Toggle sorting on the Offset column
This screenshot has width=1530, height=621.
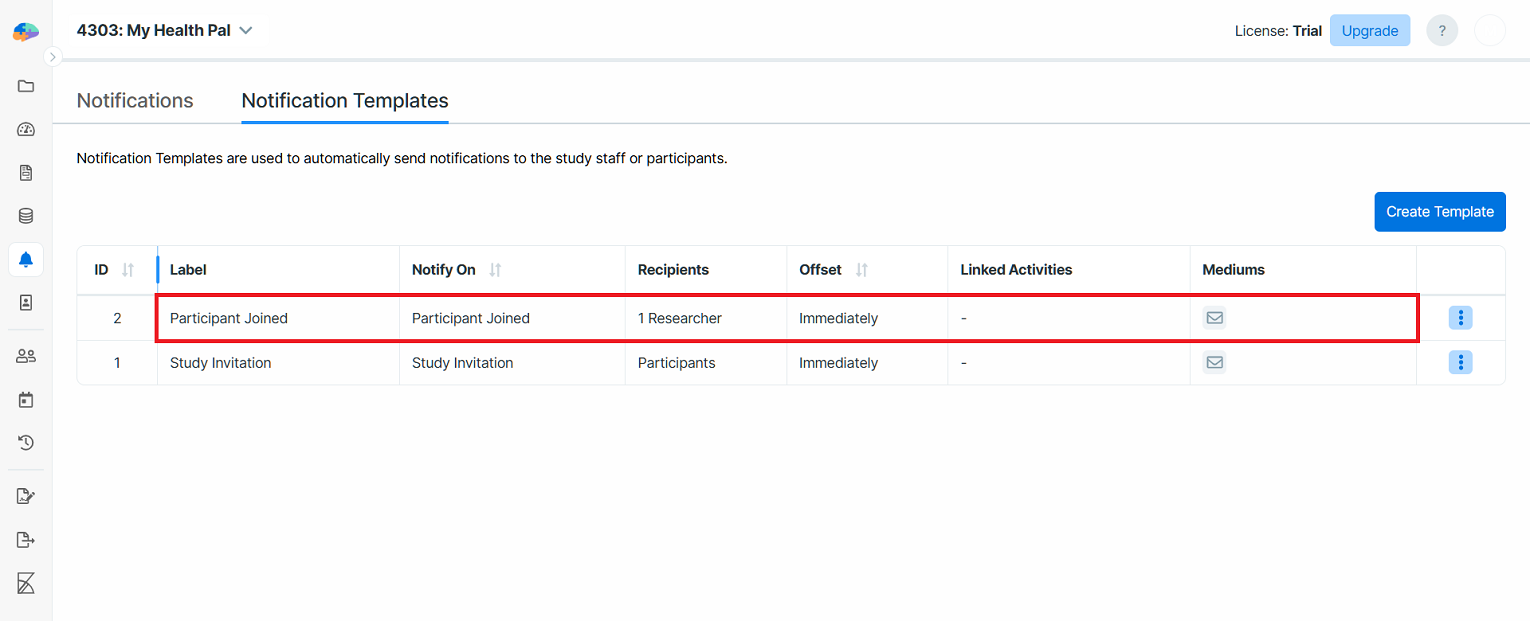[863, 269]
